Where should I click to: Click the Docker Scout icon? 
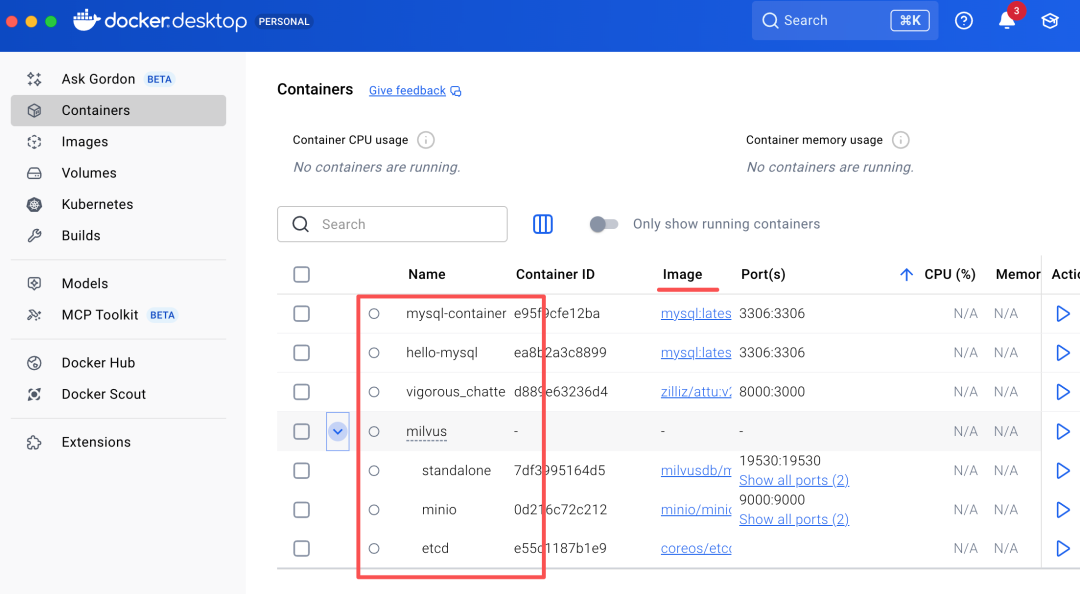(34, 394)
